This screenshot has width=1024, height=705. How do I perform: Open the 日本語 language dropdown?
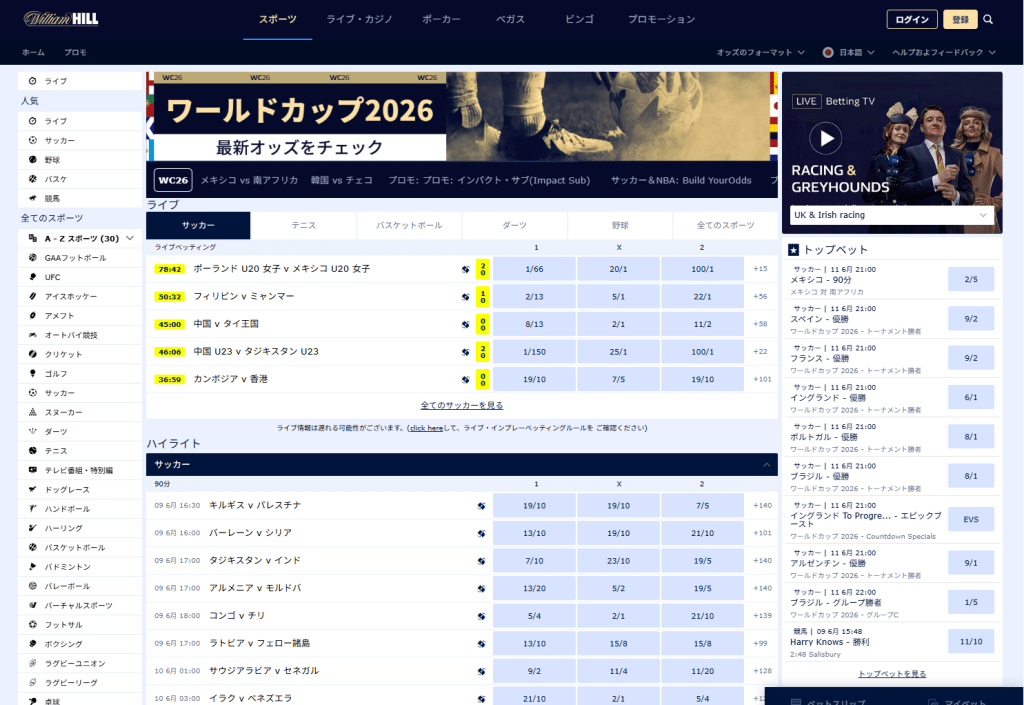(x=848, y=52)
